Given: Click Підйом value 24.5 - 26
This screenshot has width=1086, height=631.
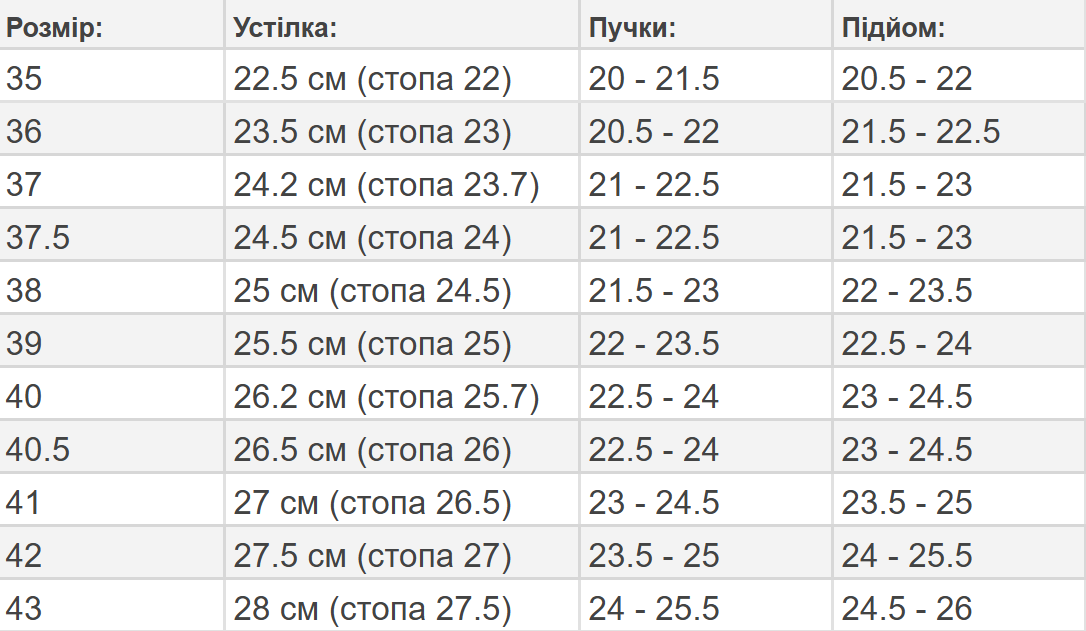Looking at the screenshot, I should pos(907,609).
